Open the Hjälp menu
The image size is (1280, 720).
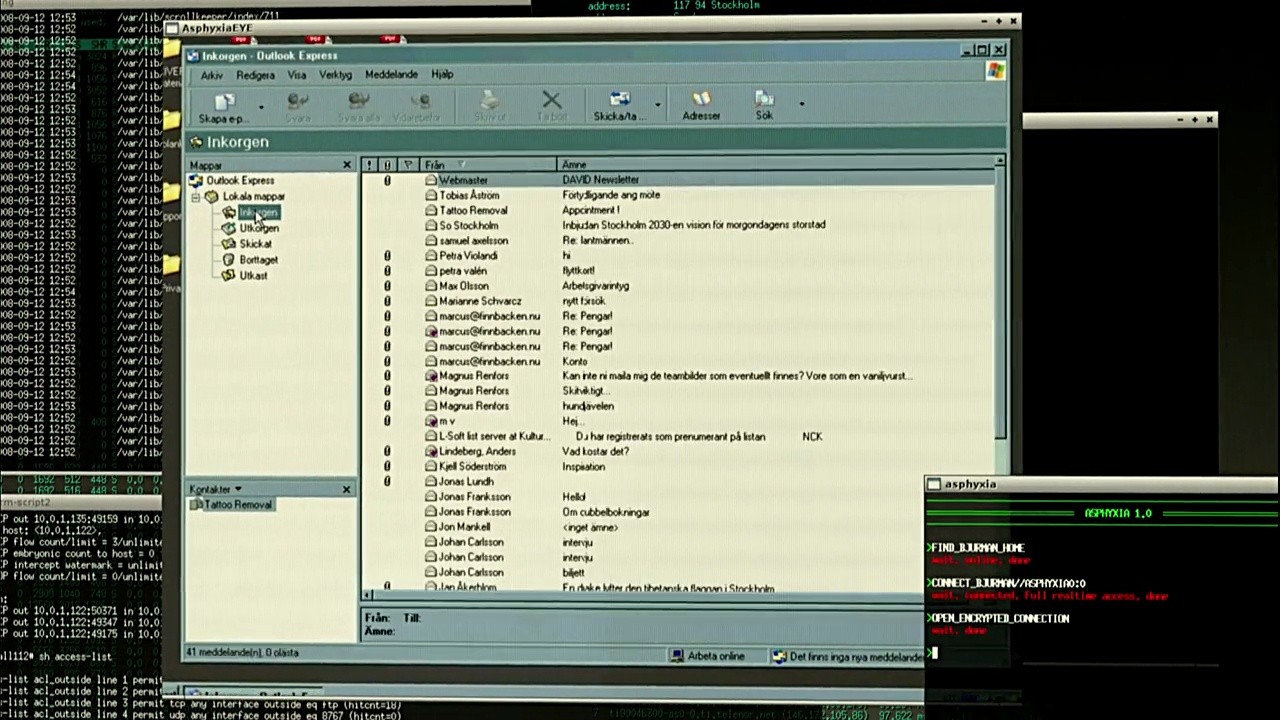point(442,74)
